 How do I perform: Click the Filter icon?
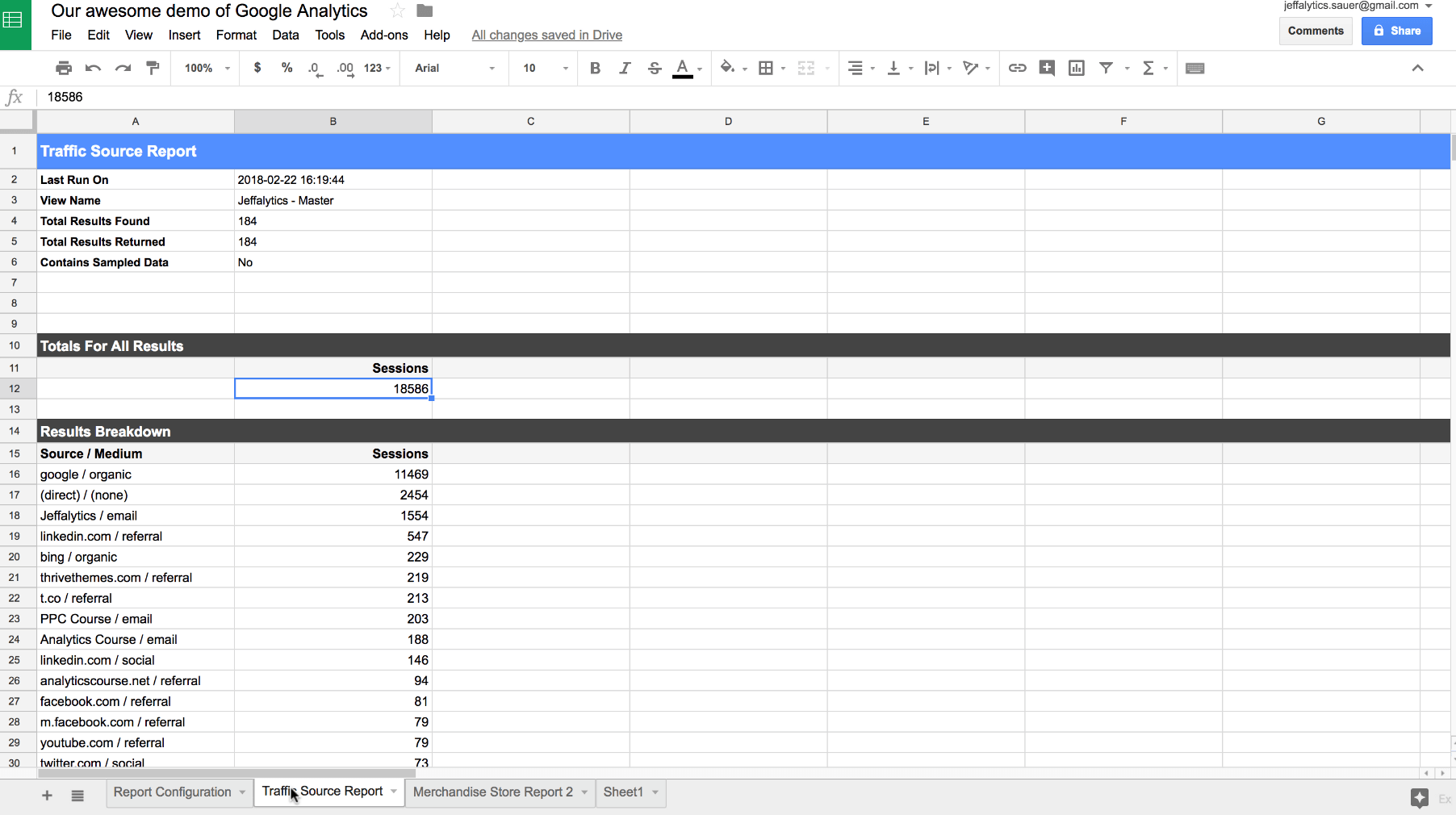click(1107, 68)
